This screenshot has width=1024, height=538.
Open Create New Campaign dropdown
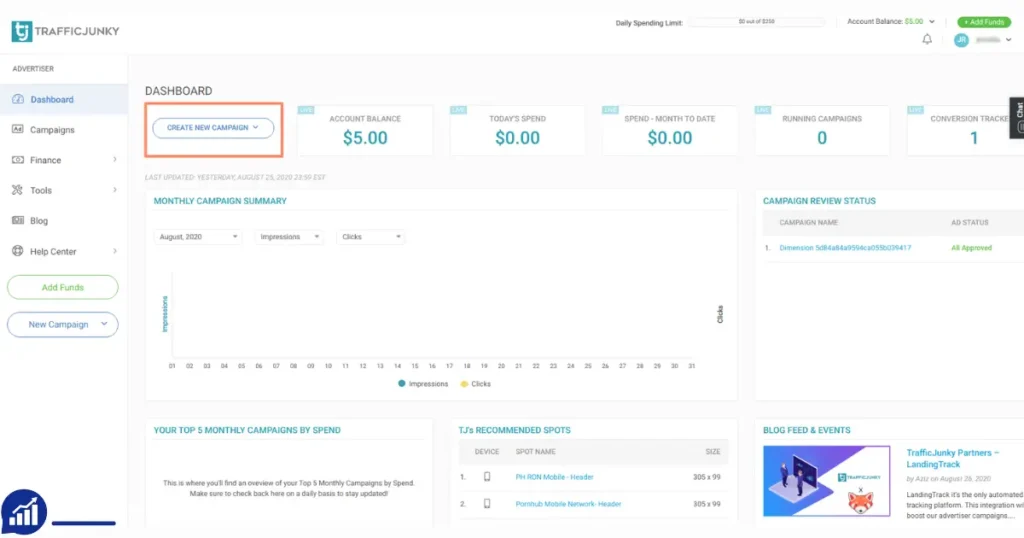(213, 127)
